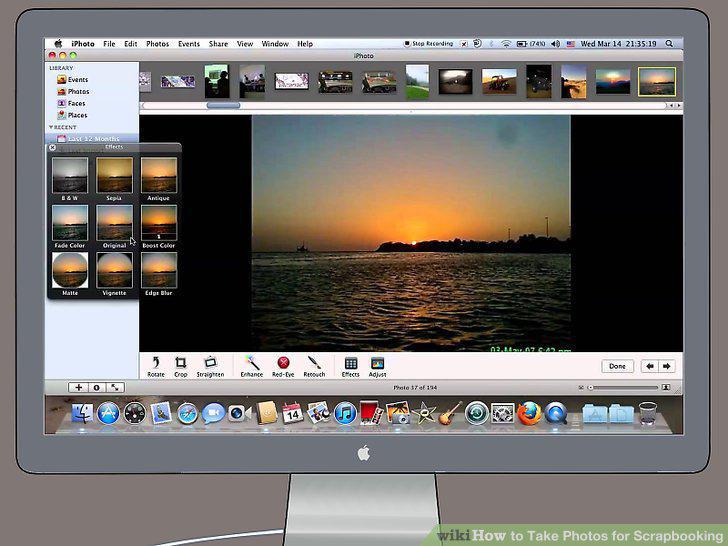Image resolution: width=728 pixels, height=546 pixels.
Task: Open Photos in the library sidebar
Action: [x=73, y=91]
